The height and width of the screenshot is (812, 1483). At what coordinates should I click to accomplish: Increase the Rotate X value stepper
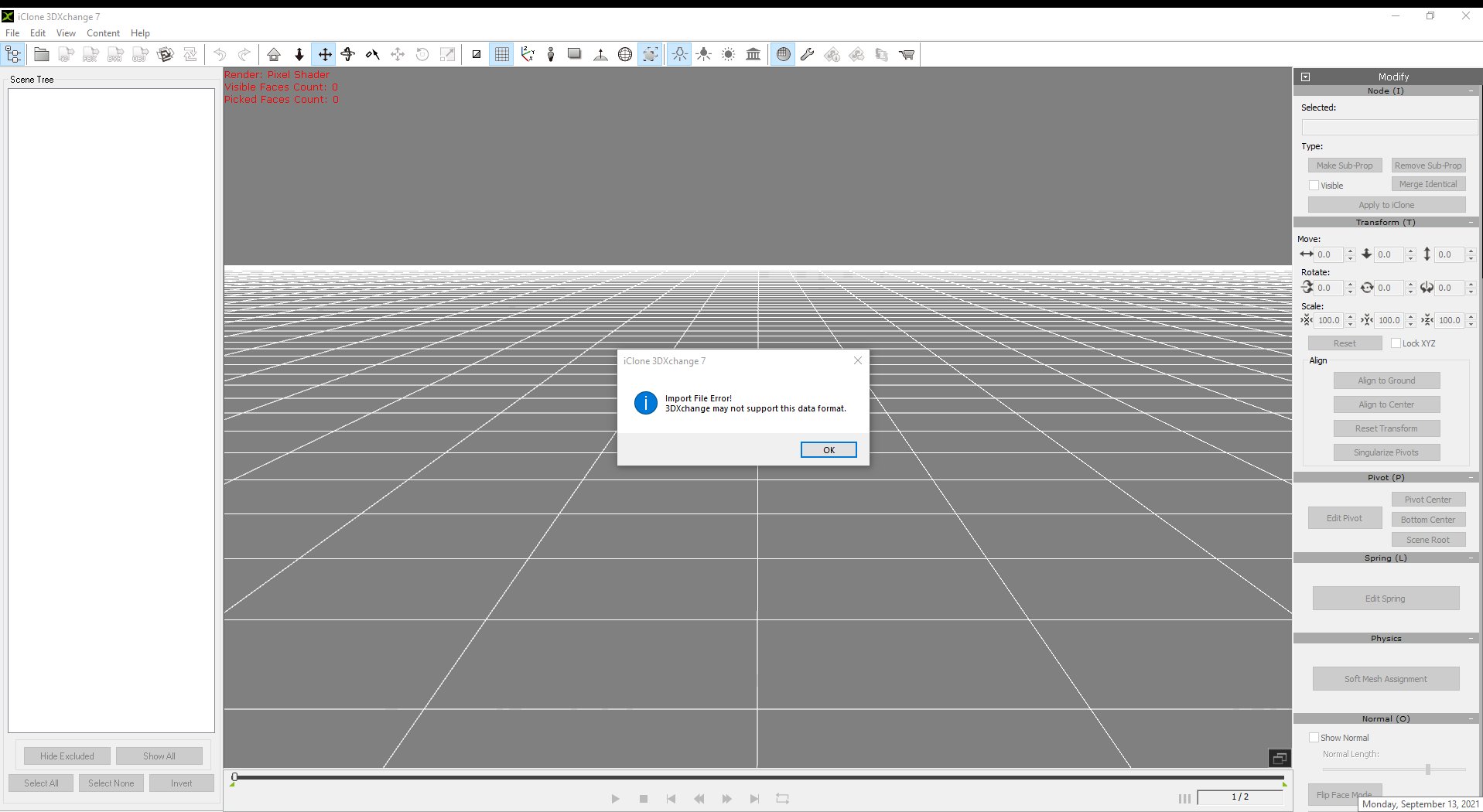[x=1350, y=285]
